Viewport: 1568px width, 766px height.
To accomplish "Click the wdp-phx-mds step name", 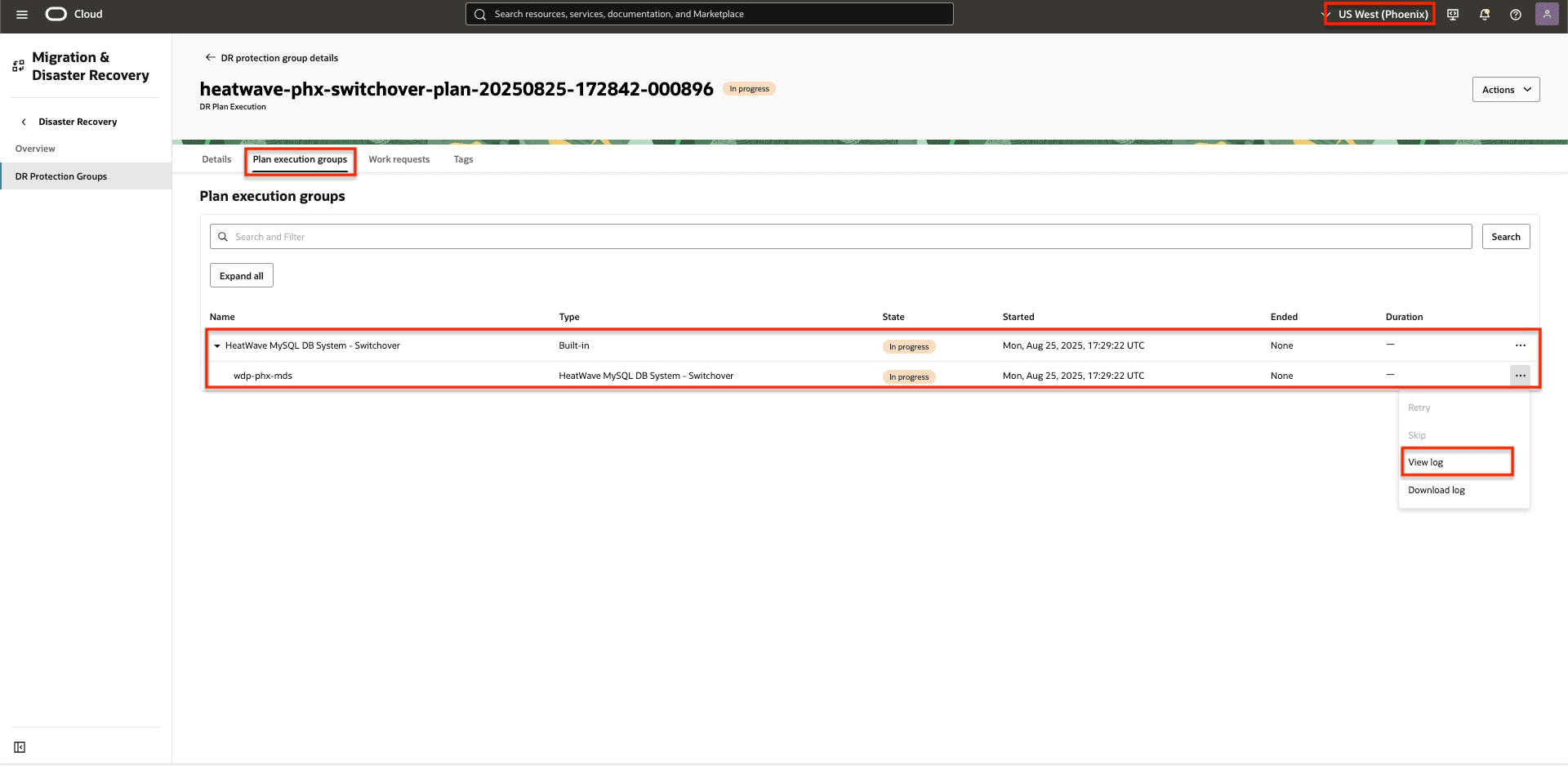I will coord(263,376).
